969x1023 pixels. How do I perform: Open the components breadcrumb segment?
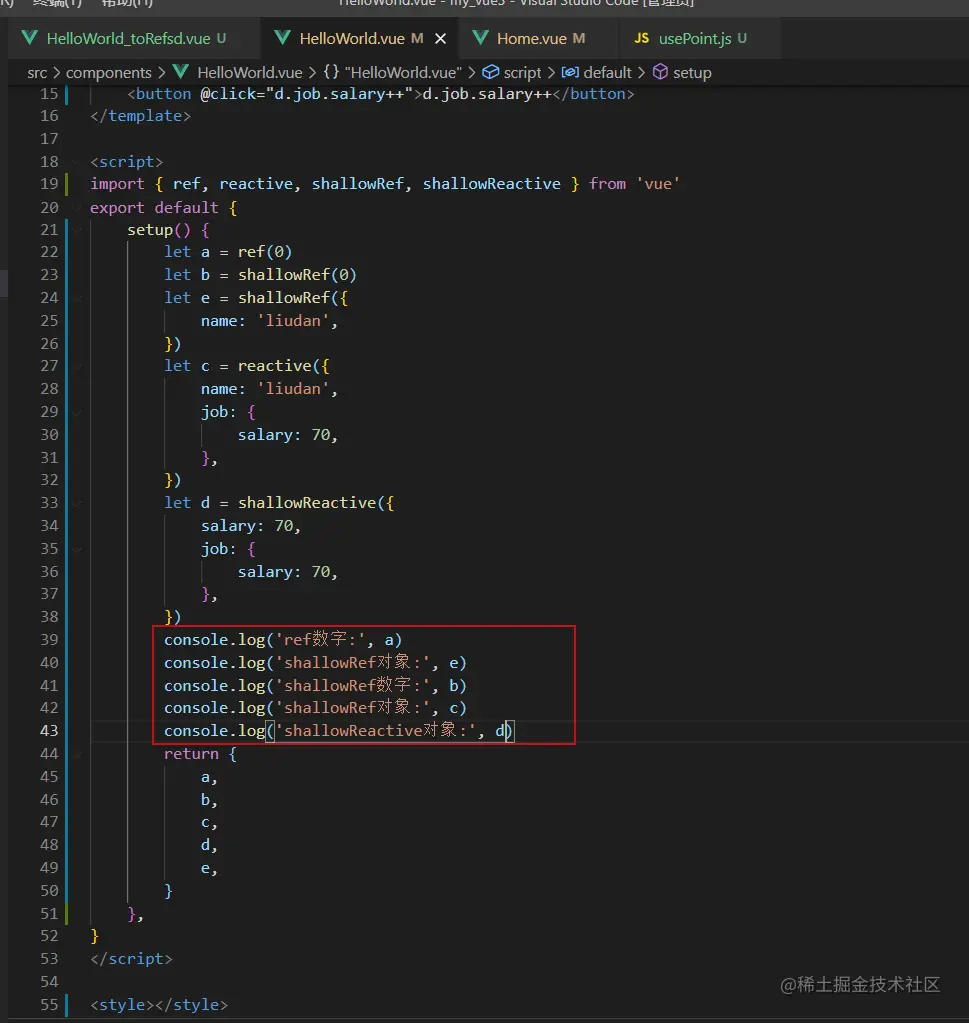(x=108, y=72)
